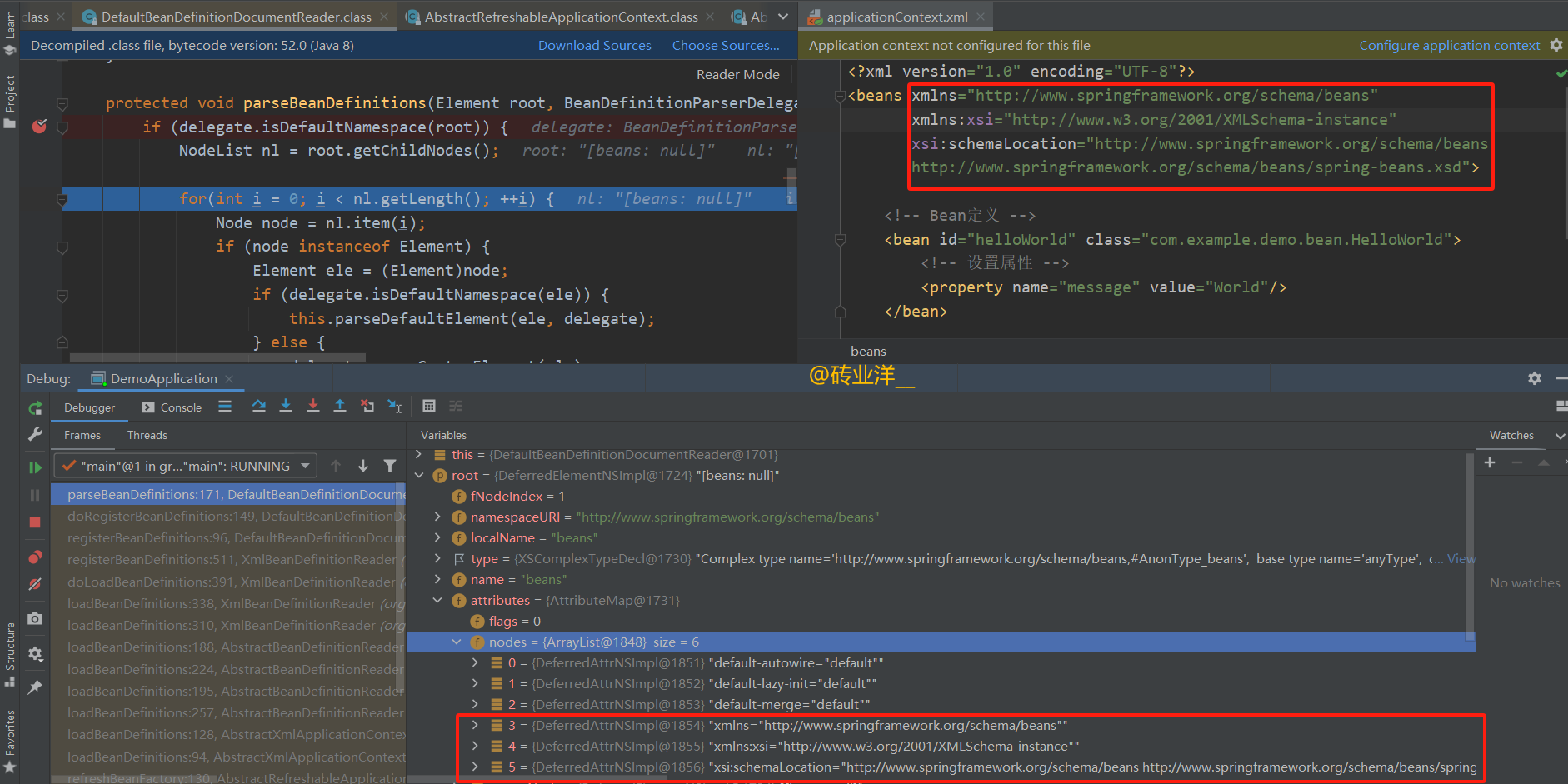1568x784 pixels.
Task: Open Favorites tool window sidebar
Action: coord(10,742)
